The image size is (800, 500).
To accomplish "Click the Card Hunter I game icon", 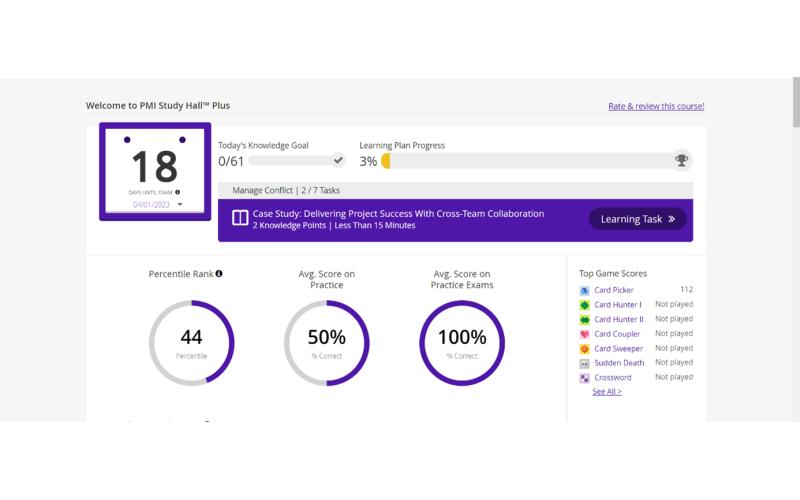I will (585, 305).
